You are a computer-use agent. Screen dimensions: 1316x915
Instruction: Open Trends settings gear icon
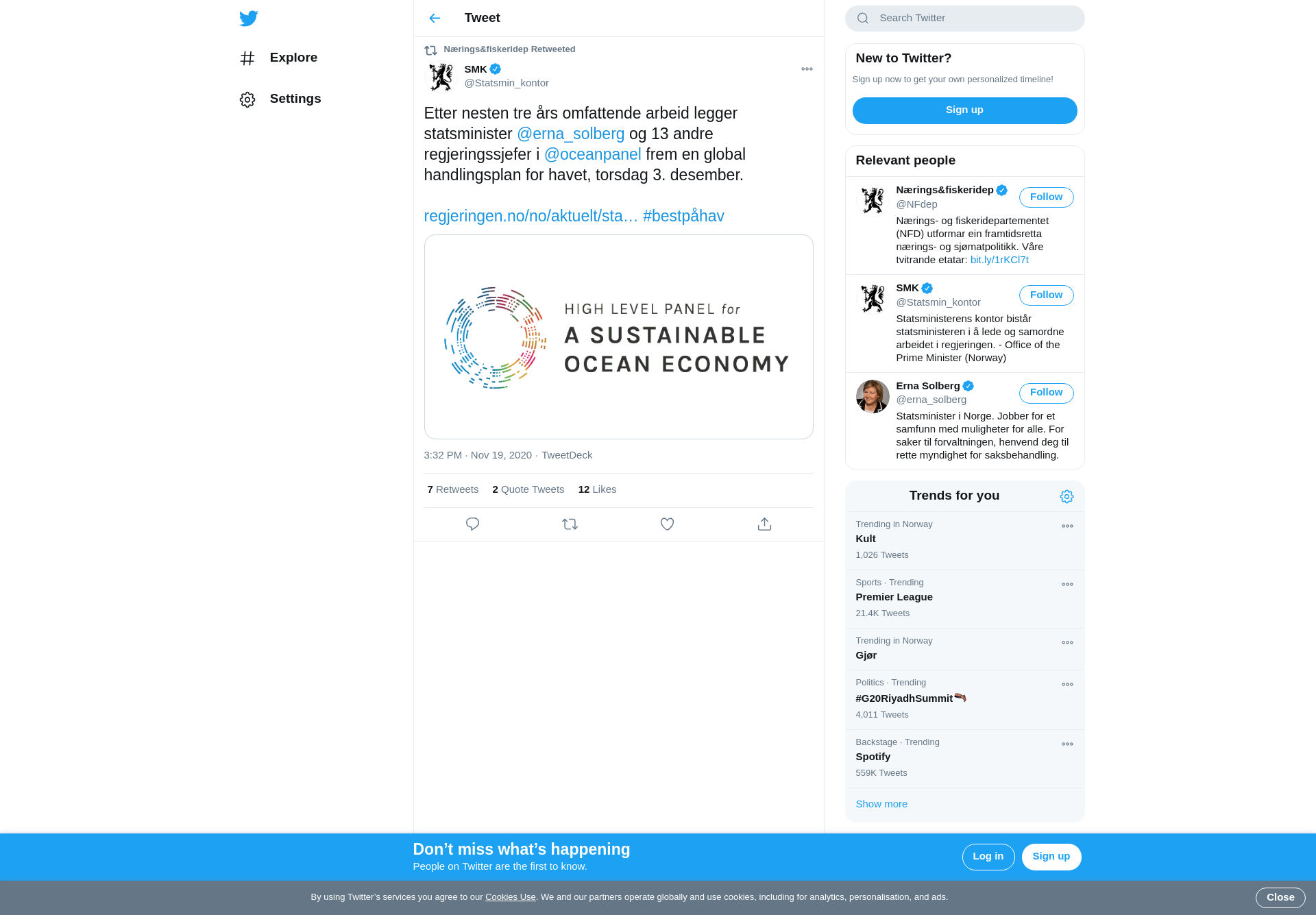coord(1067,496)
